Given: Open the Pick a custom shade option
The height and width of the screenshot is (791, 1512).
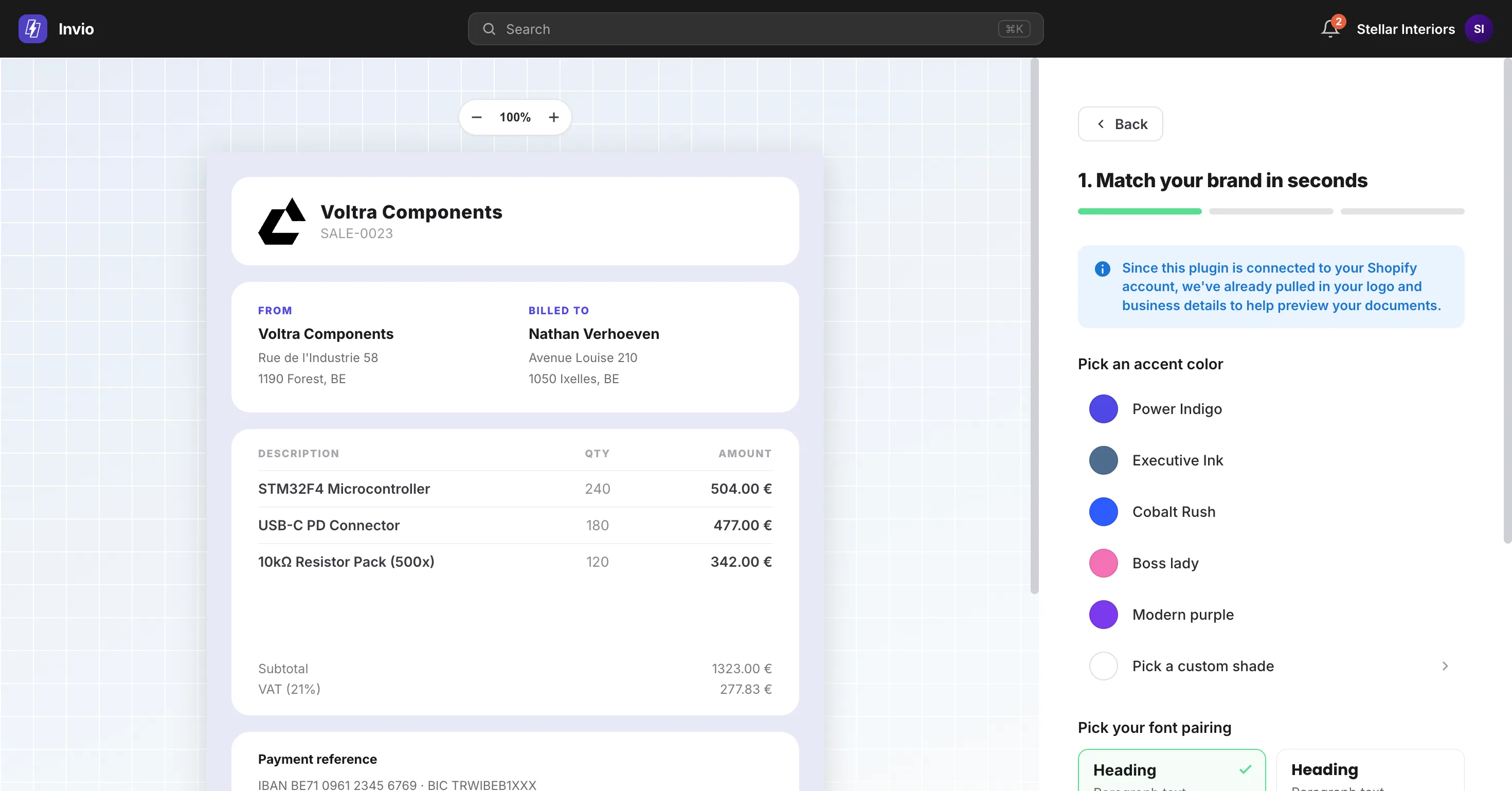Looking at the screenshot, I should coord(1271,666).
